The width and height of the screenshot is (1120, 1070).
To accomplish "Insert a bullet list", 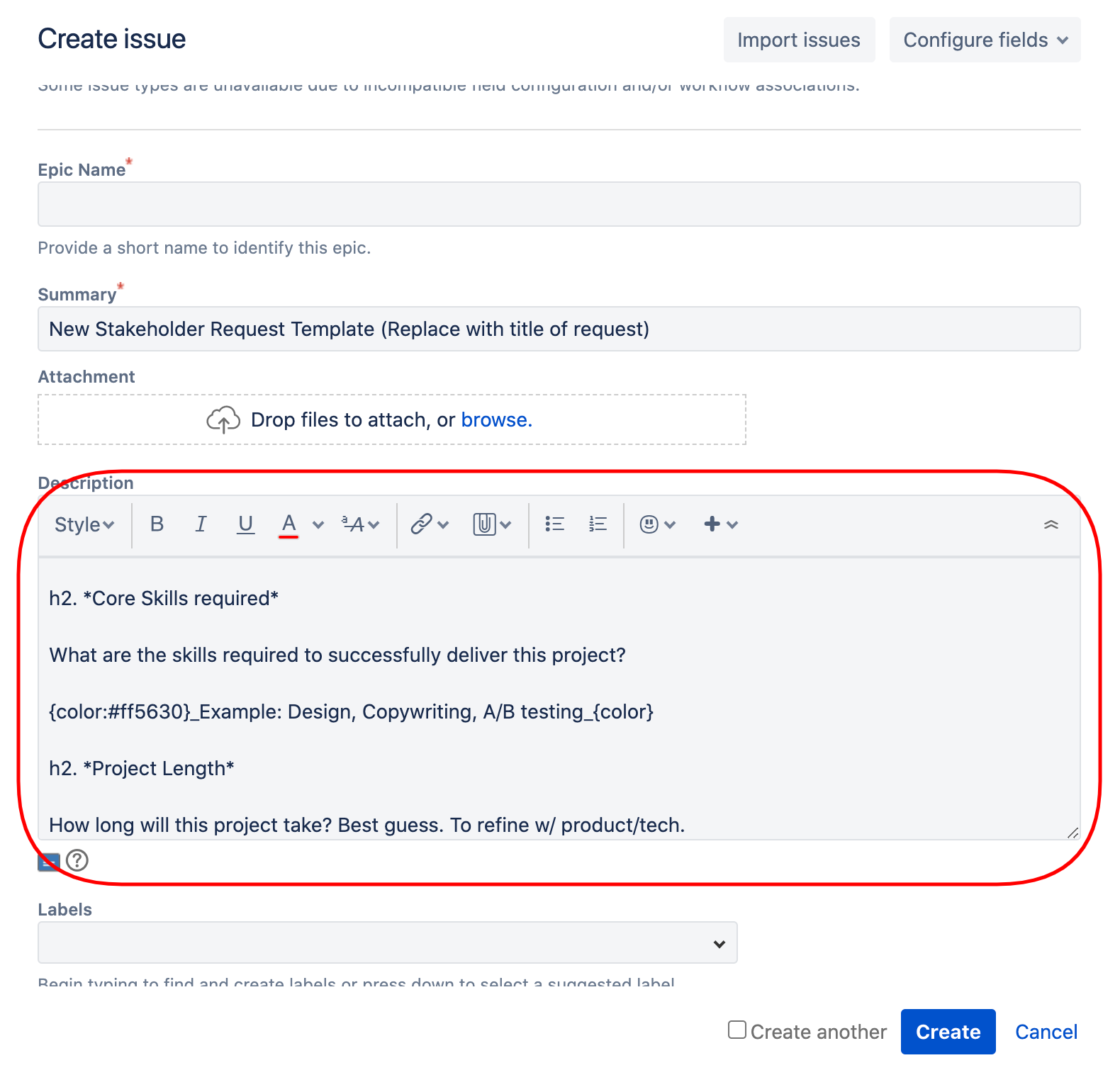I will (554, 524).
